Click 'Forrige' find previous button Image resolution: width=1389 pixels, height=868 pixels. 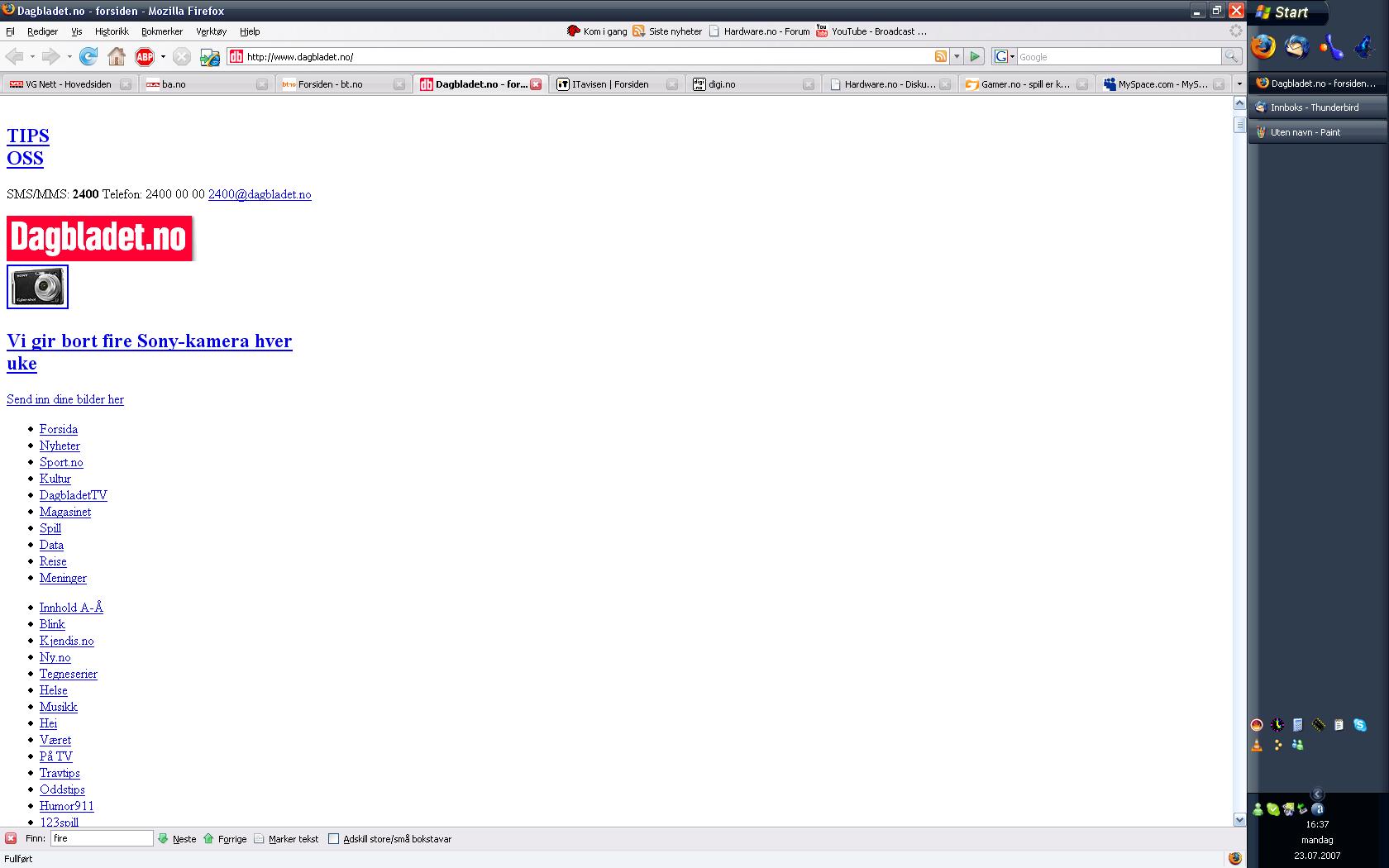225,838
